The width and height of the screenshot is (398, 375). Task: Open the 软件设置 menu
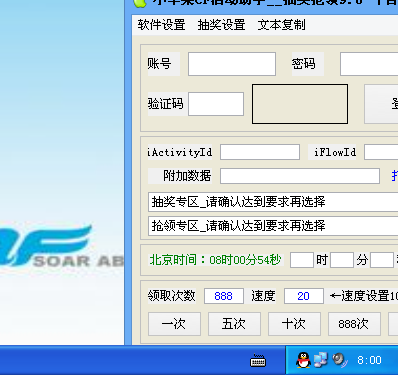click(161, 25)
